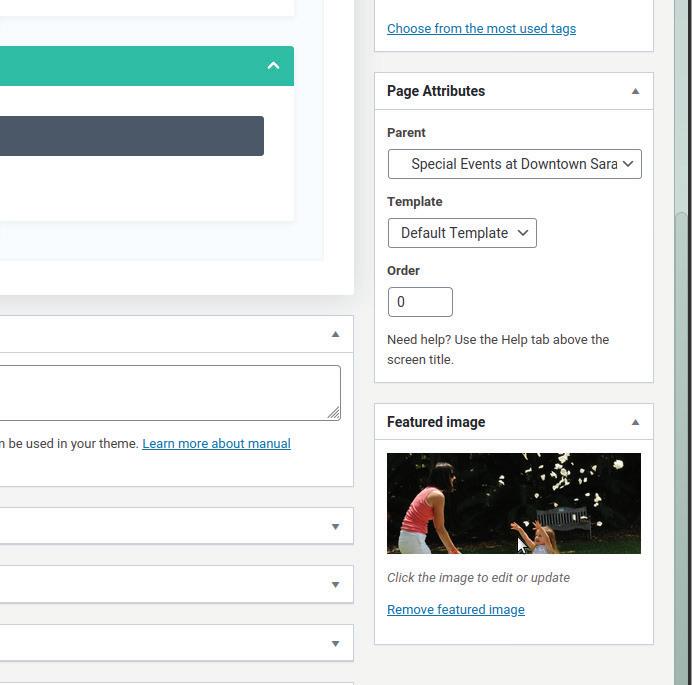Click the page vertical scrollbar thumb

coord(683,448)
